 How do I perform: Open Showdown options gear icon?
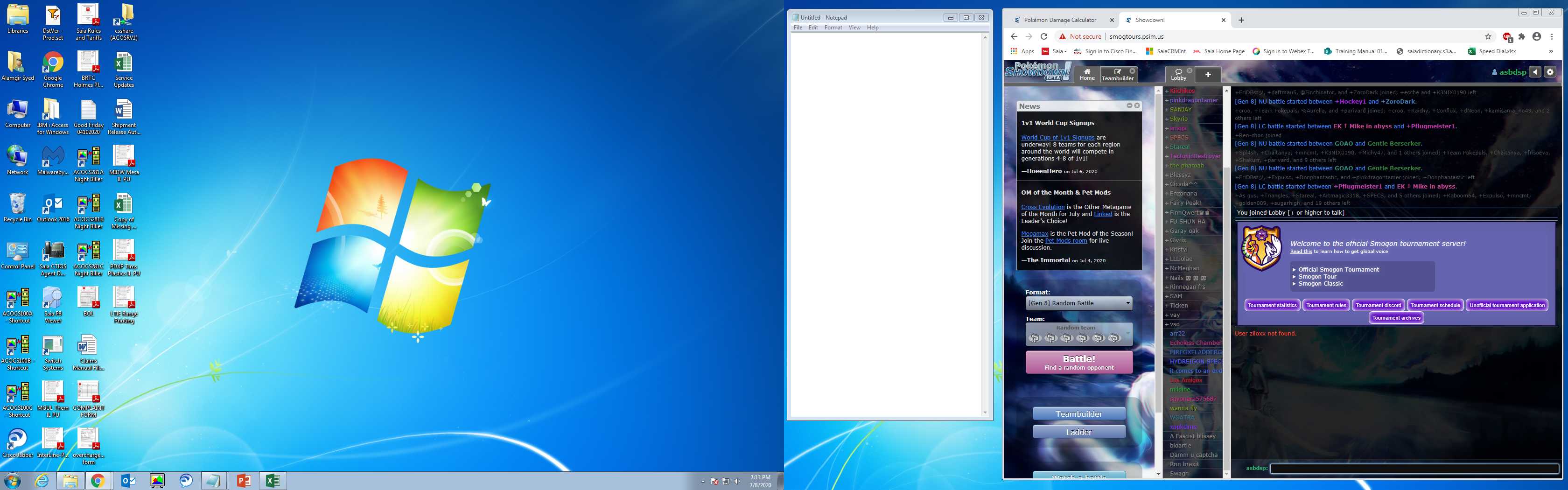[1550, 72]
